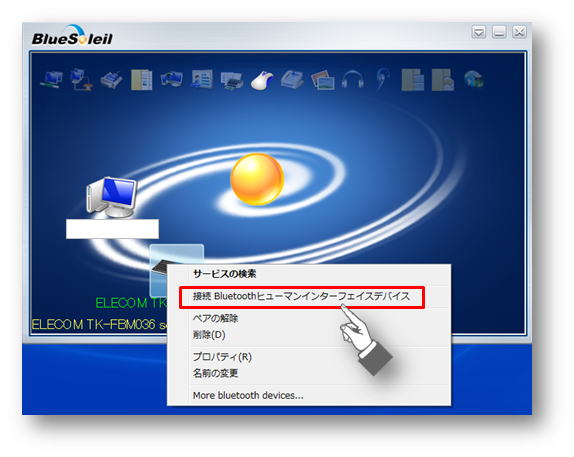Image resolution: width=574 pixels, height=457 pixels.
Task: Click the globe network access icon
Action: (474, 79)
